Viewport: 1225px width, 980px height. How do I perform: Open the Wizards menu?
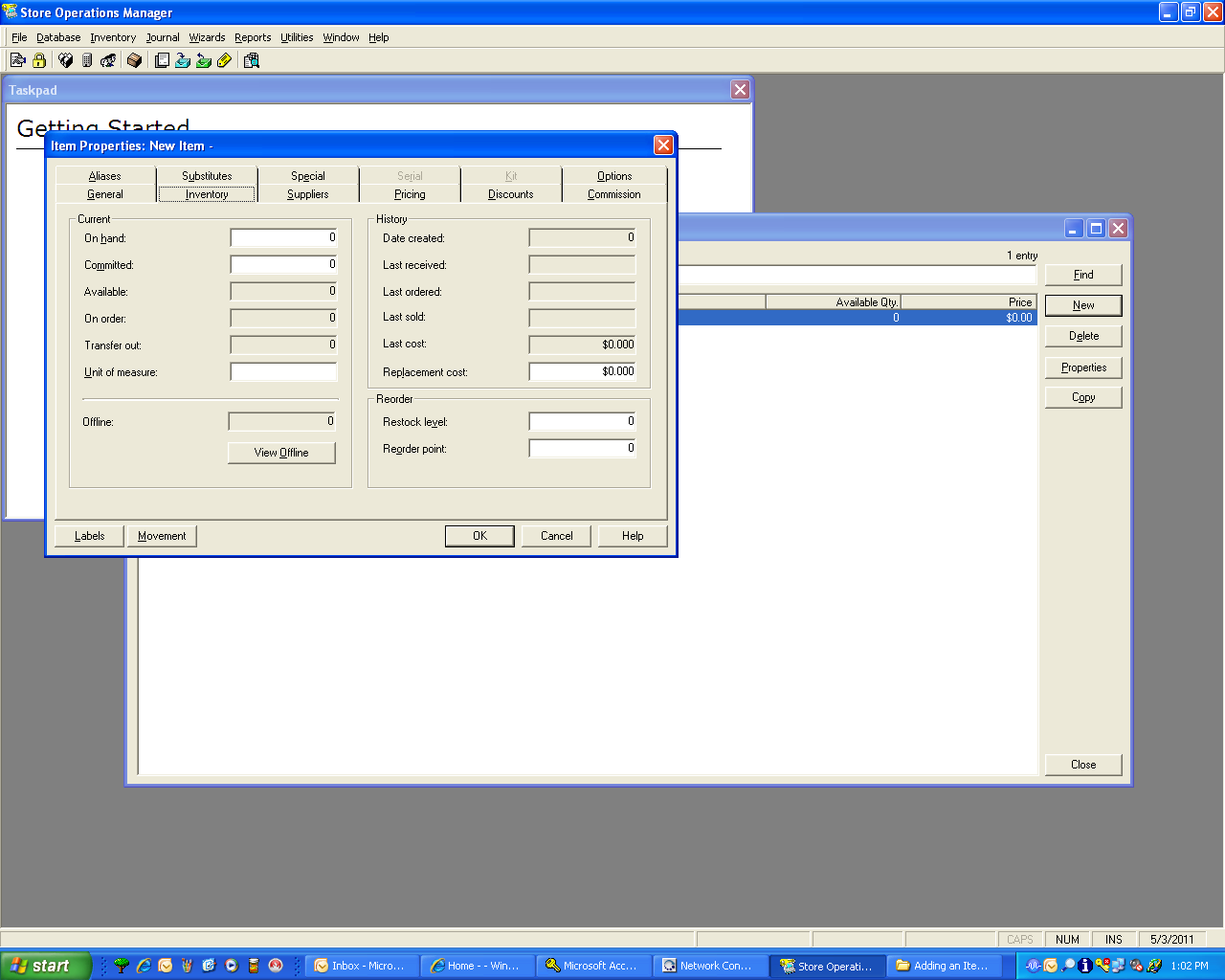click(x=207, y=37)
